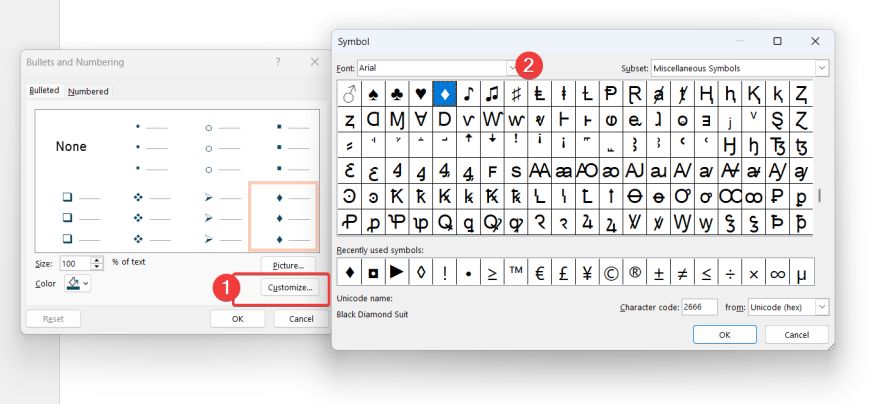Choose the small solid dot bullet style

point(152,147)
